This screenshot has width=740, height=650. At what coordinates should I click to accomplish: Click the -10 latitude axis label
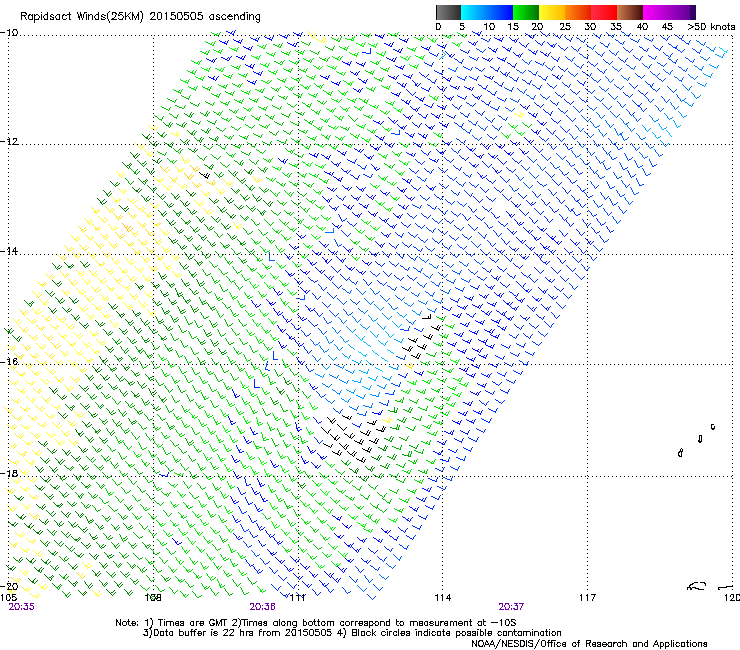[x=9, y=32]
